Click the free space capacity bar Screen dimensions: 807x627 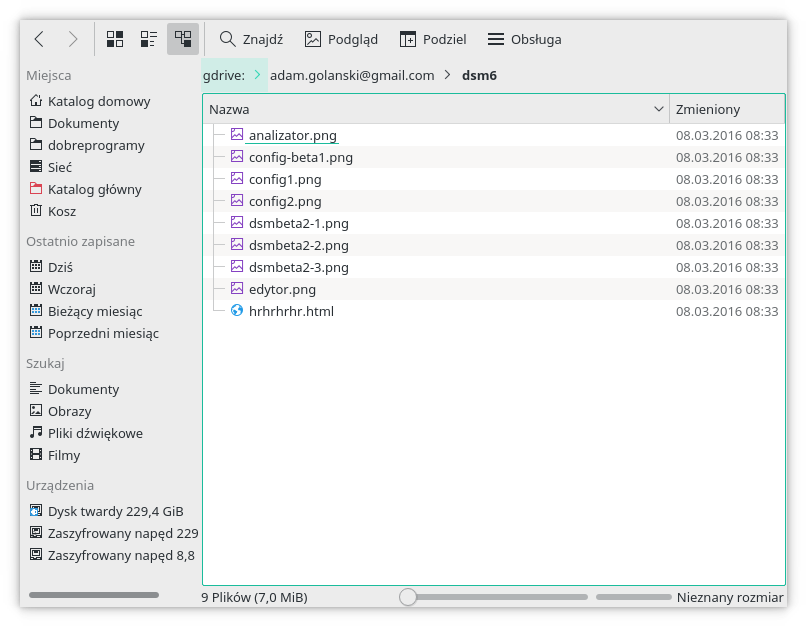[634, 597]
